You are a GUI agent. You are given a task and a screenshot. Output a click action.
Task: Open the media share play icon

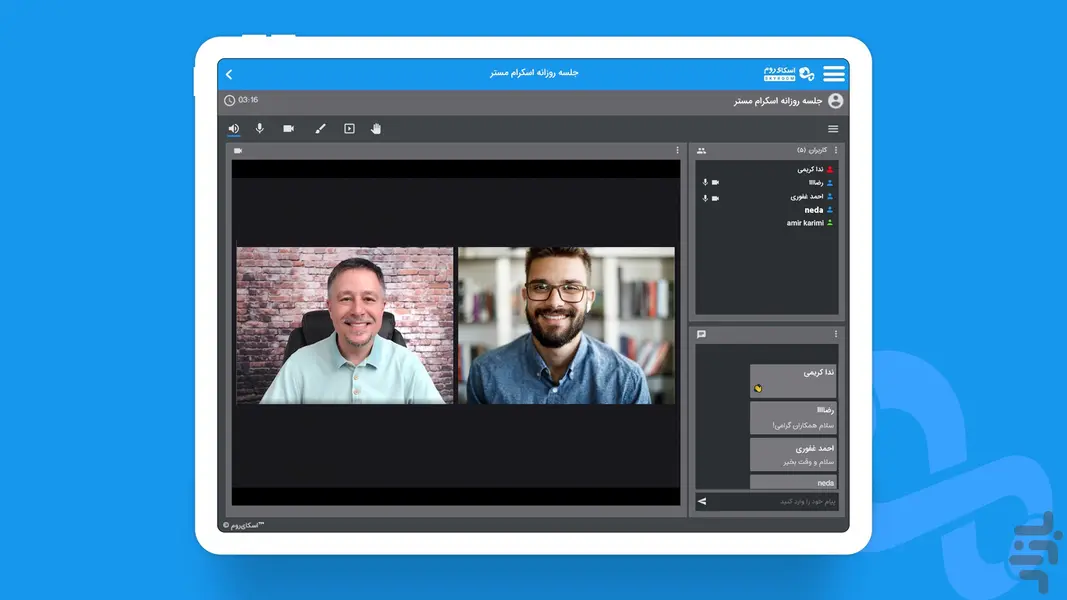pyautogui.click(x=349, y=129)
